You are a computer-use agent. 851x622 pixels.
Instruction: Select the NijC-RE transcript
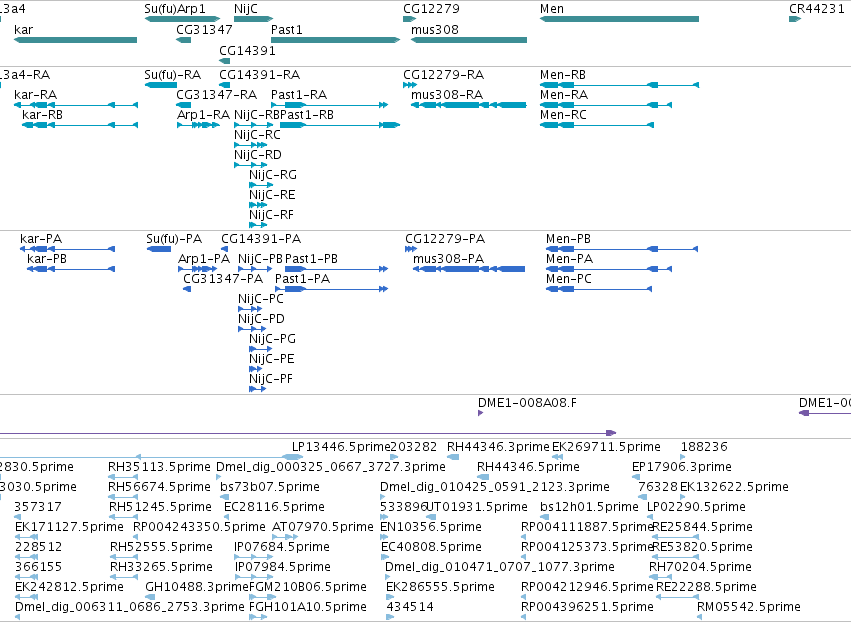pyautogui.click(x=258, y=205)
